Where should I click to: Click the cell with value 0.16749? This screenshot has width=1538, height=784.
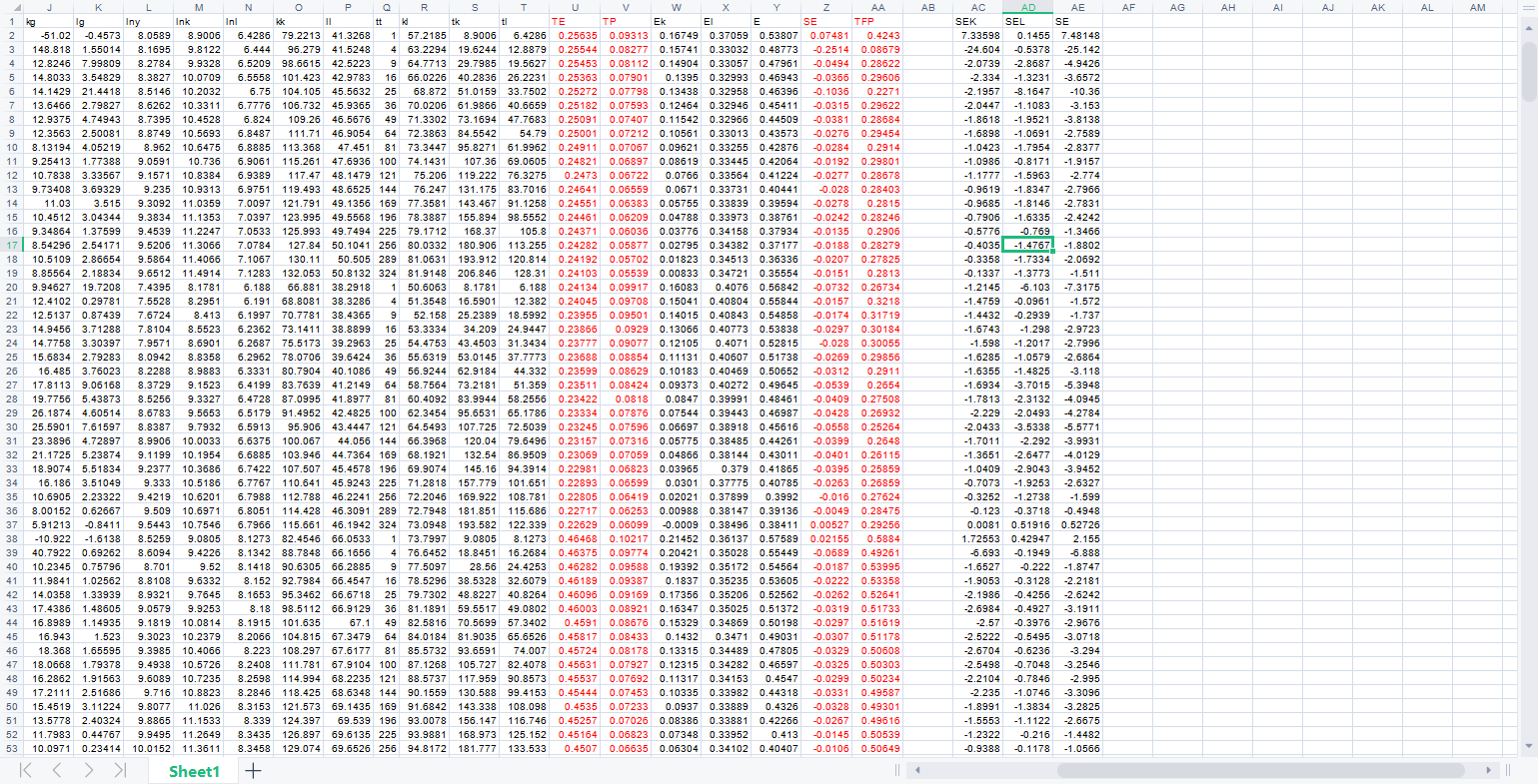click(x=676, y=35)
